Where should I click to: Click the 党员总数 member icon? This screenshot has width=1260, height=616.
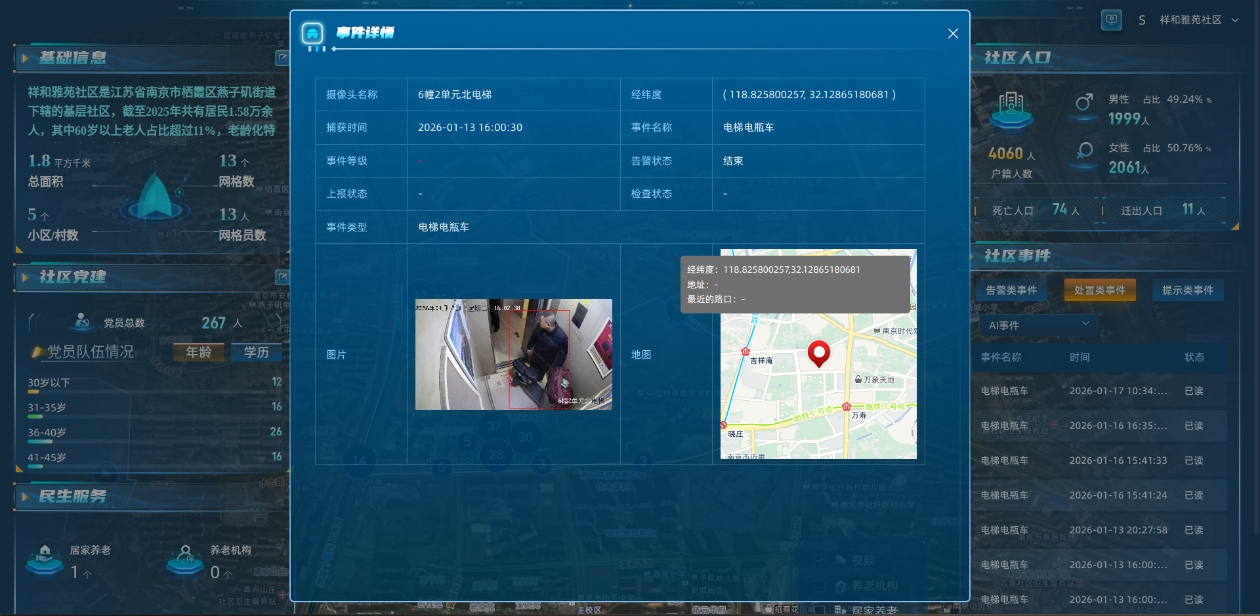coord(82,322)
